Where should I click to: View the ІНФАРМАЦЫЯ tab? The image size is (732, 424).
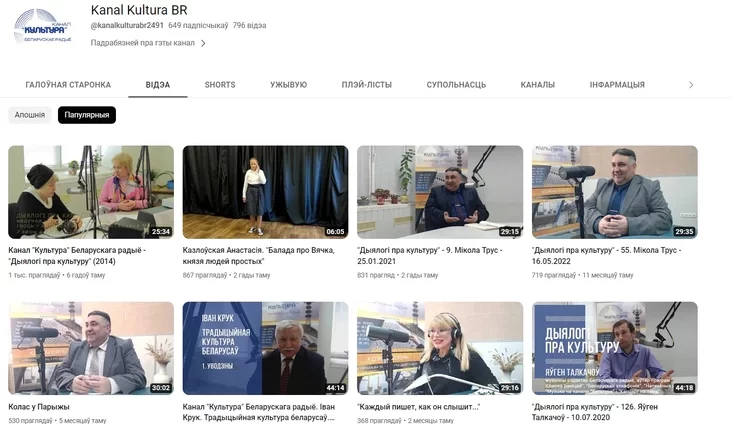point(617,85)
